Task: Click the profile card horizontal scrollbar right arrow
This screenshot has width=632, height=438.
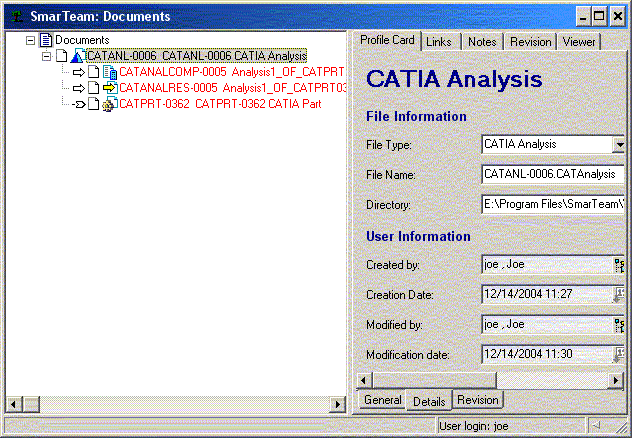Action: click(x=616, y=380)
